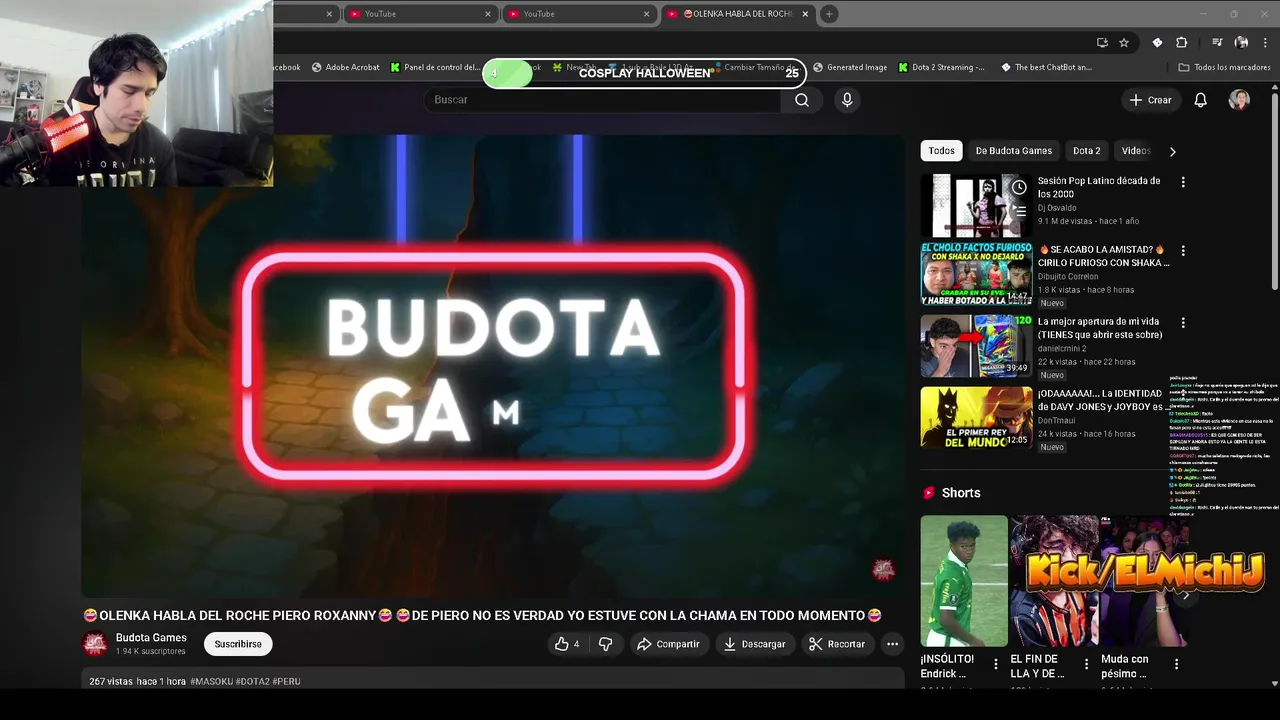Open the Budota Games channel avatar

[x=95, y=644]
